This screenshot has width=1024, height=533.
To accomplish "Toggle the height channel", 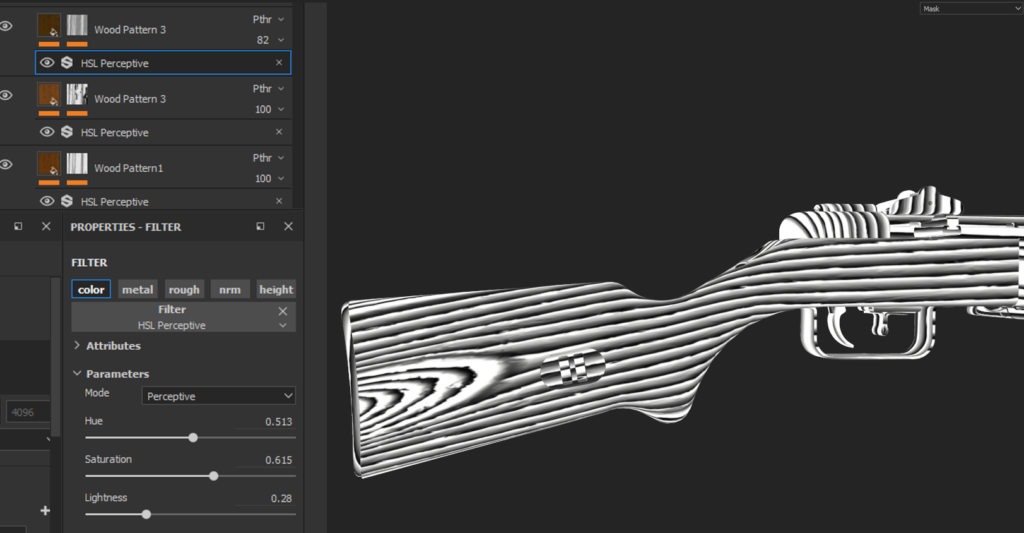I will click(276, 289).
